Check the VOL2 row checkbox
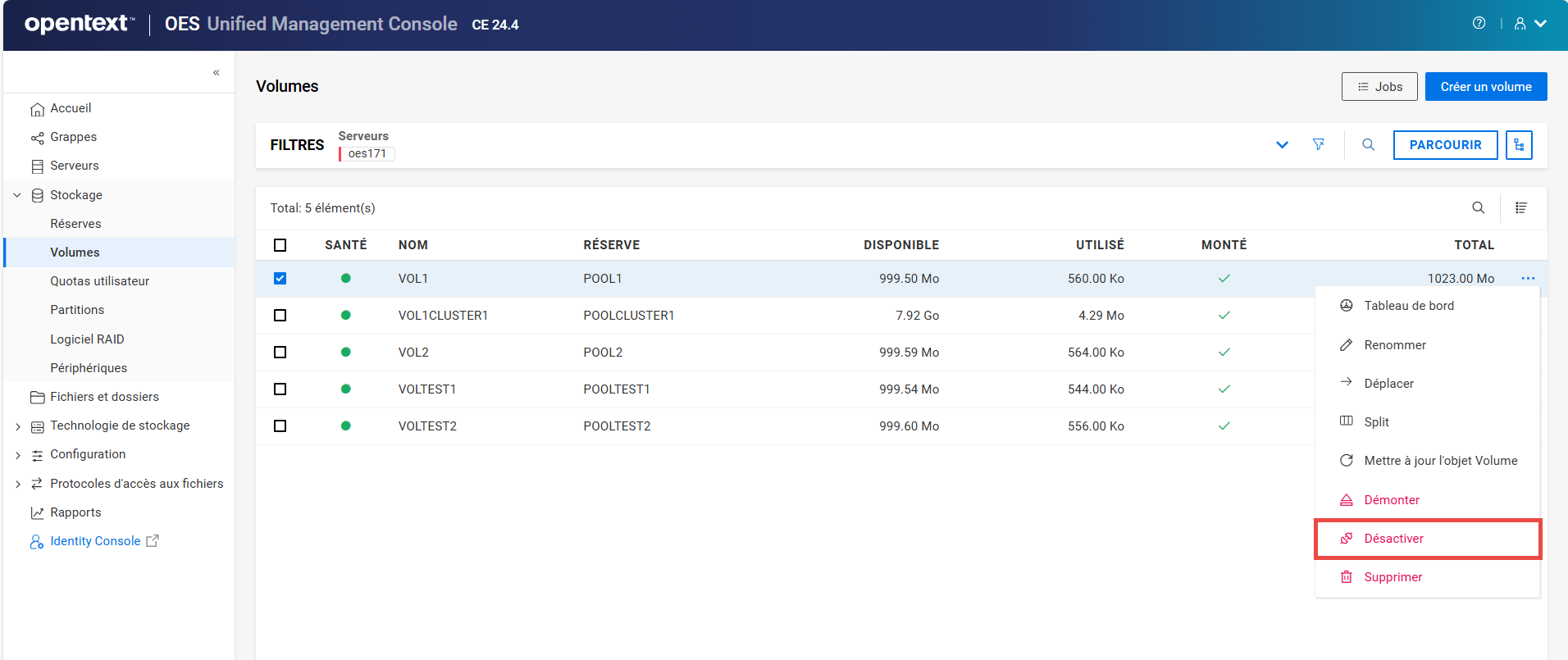This screenshot has height=660, width=1568. click(x=280, y=353)
